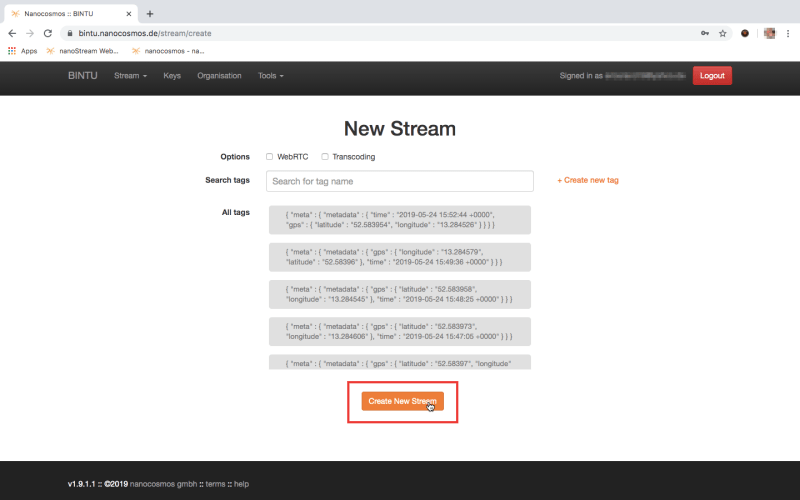Reload the page with the refresh icon

click(x=47, y=33)
